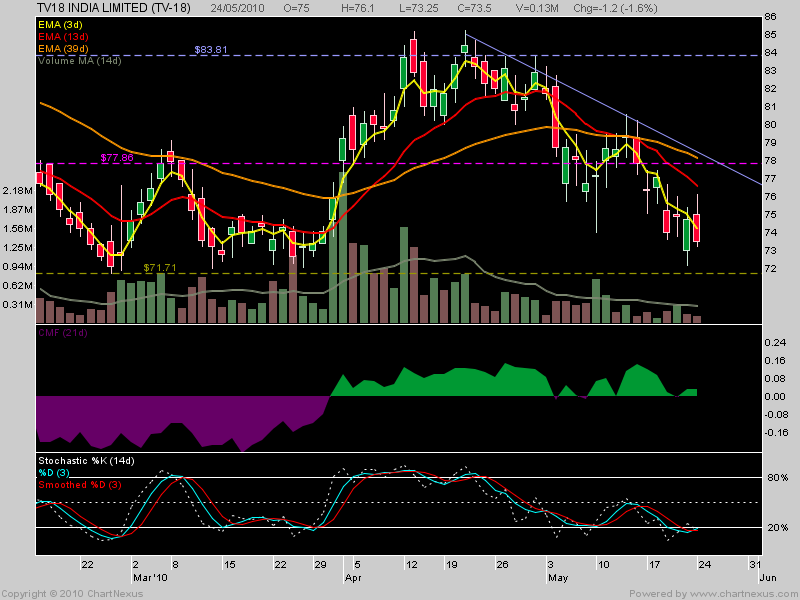The image size is (800, 600).
Task: Click the 0.24 CMF axis label
Action: pyautogui.click(x=775, y=342)
